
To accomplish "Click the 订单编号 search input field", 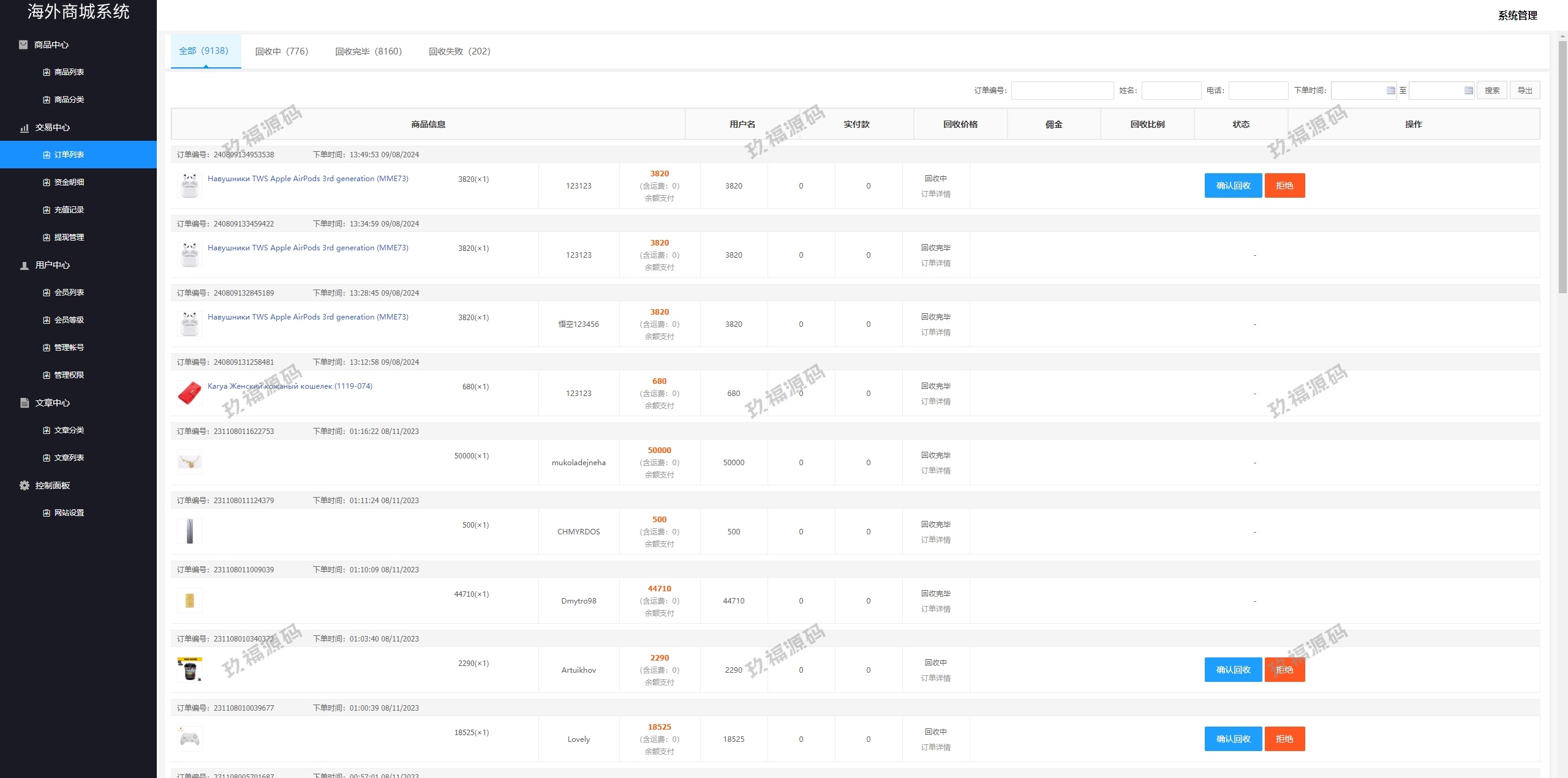I will pos(1062,91).
